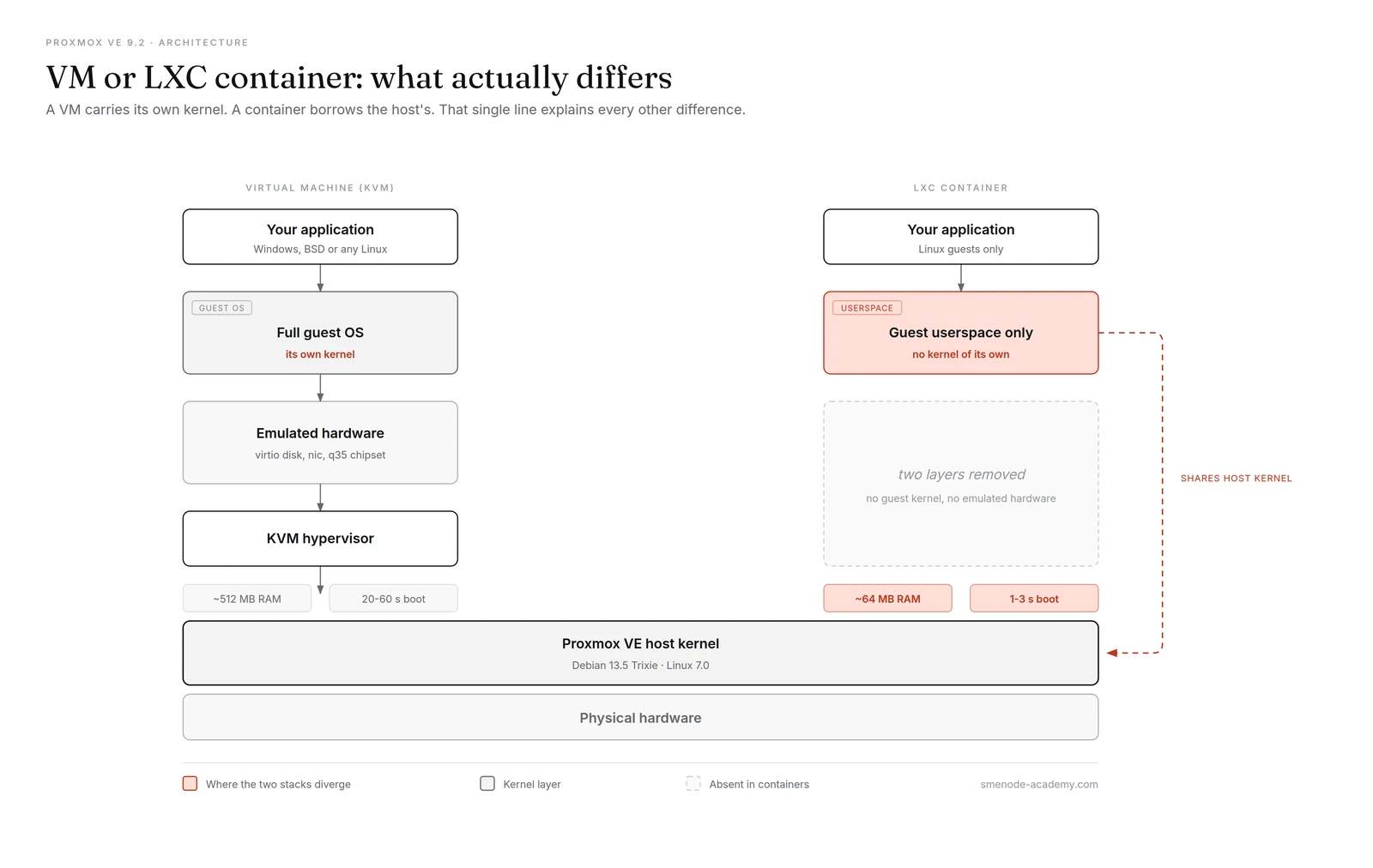Click the ~512 MB RAM badge
This screenshot has height=868, width=1373.
pos(247,599)
